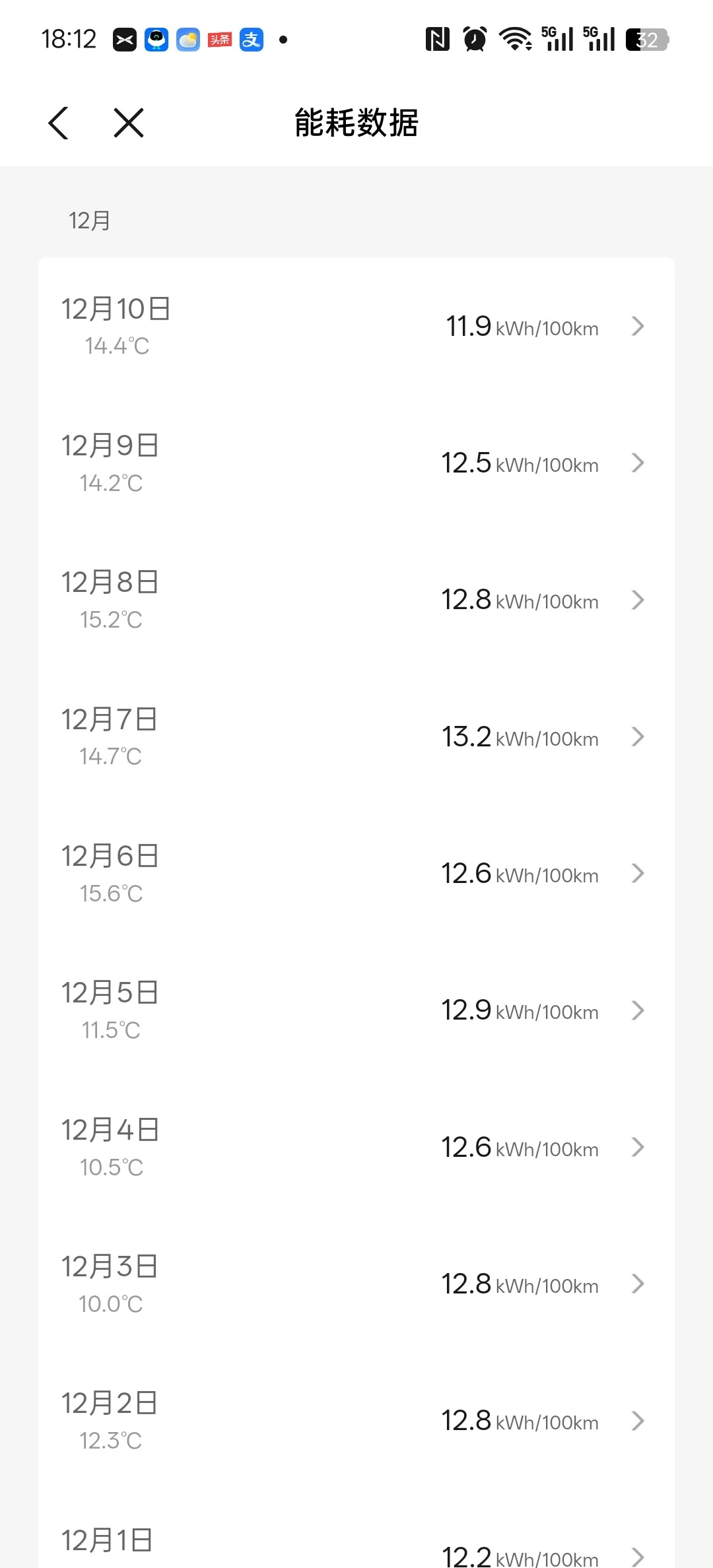
Task: Expand the 12月3日 entry chevron
Action: tap(637, 1284)
